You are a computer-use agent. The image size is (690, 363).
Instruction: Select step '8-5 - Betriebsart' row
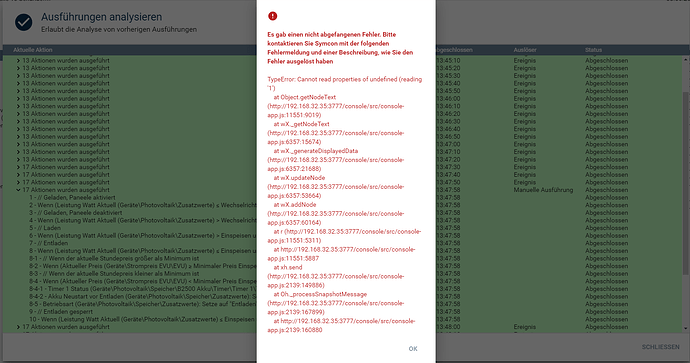[143, 304]
